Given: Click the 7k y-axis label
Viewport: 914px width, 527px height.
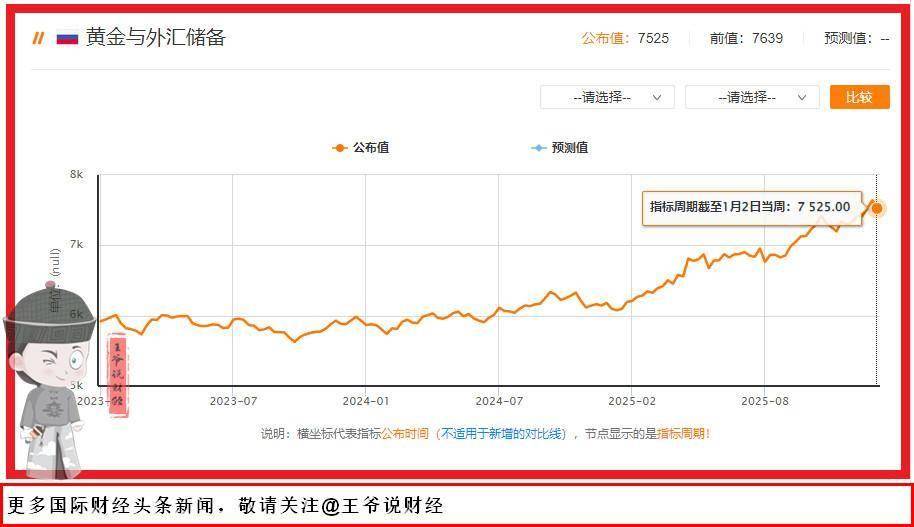Looking at the screenshot, I should pyautogui.click(x=76, y=244).
